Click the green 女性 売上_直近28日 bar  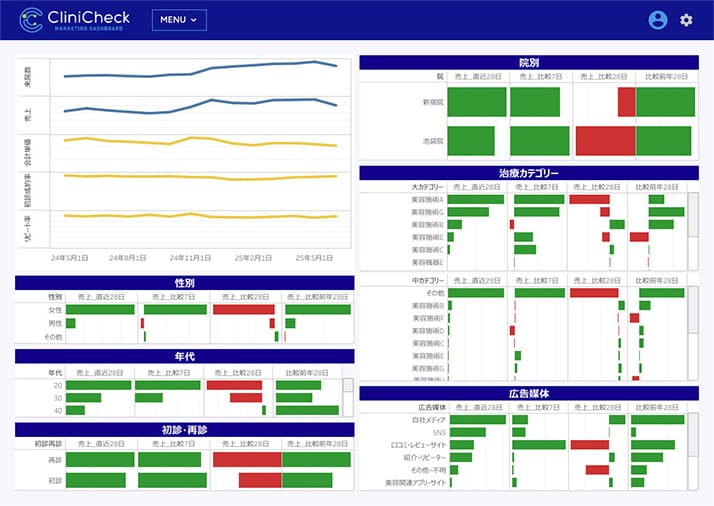point(99,310)
